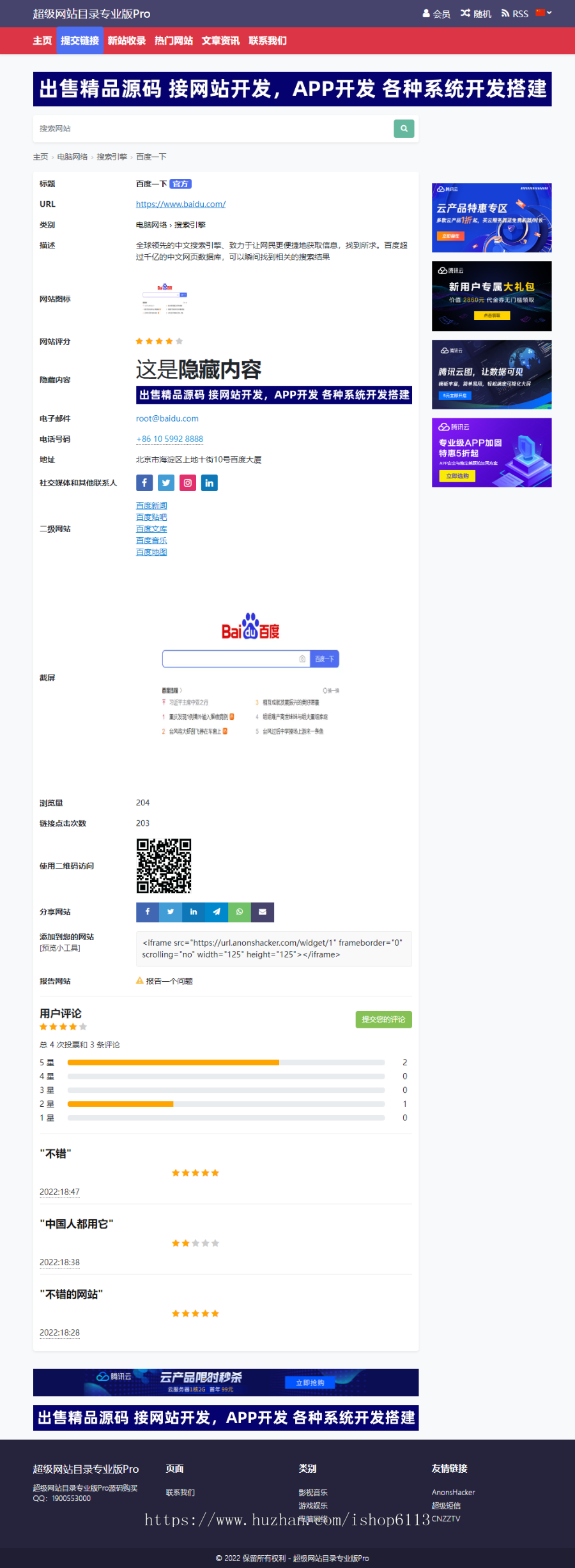Click the 官方 badge next to title

[x=181, y=184]
